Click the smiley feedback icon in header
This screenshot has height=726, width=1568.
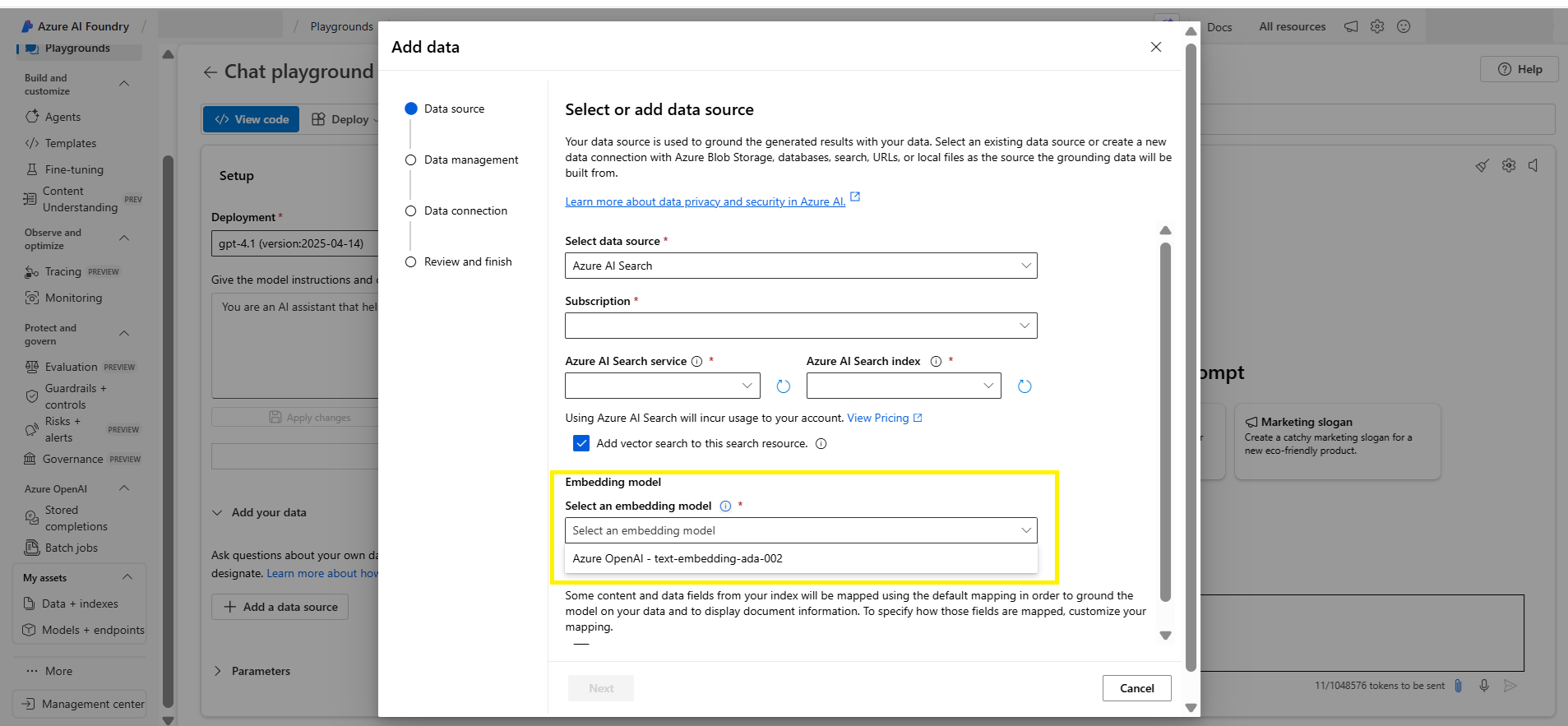click(1404, 26)
